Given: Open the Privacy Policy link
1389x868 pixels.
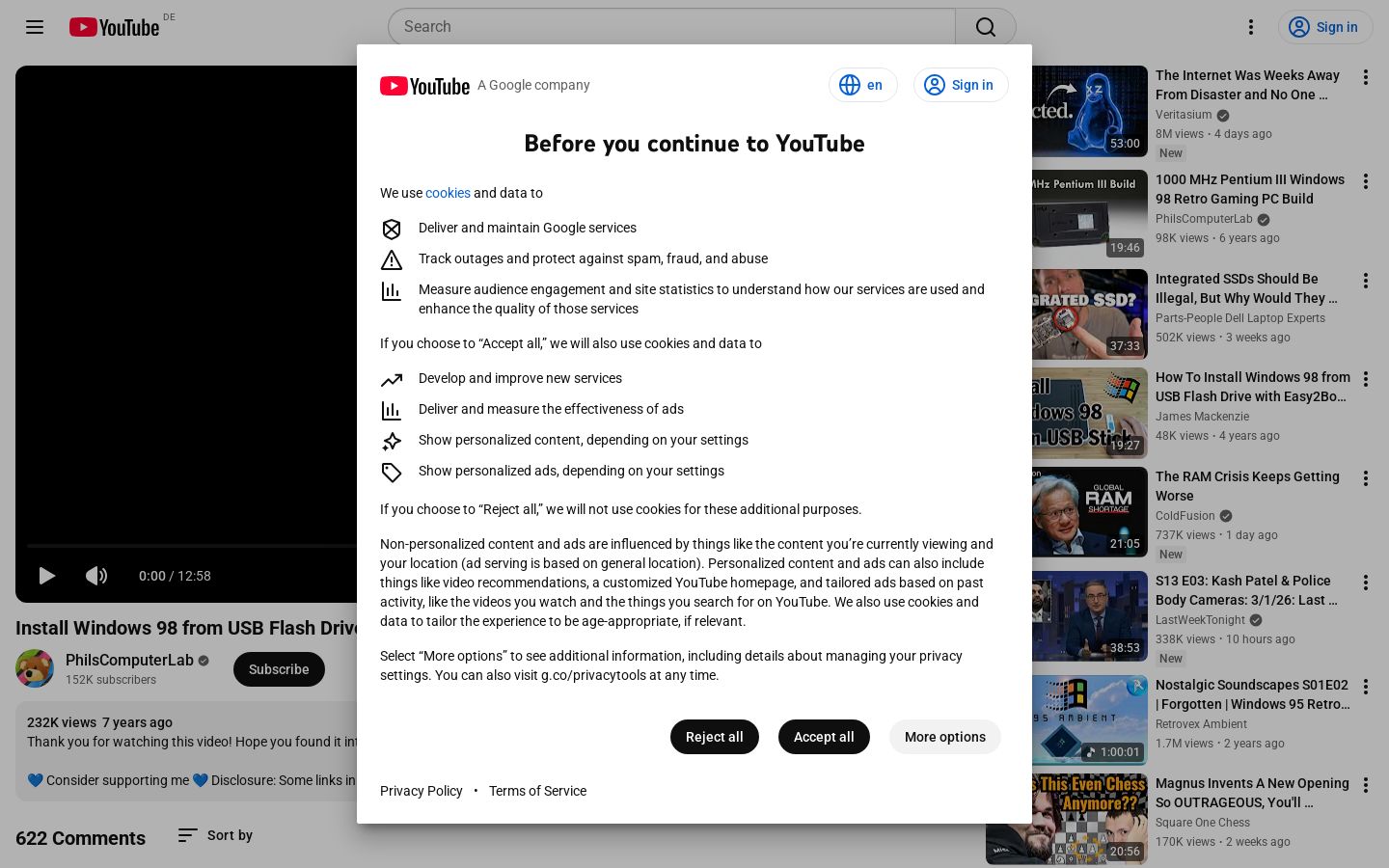Looking at the screenshot, I should [x=422, y=791].
